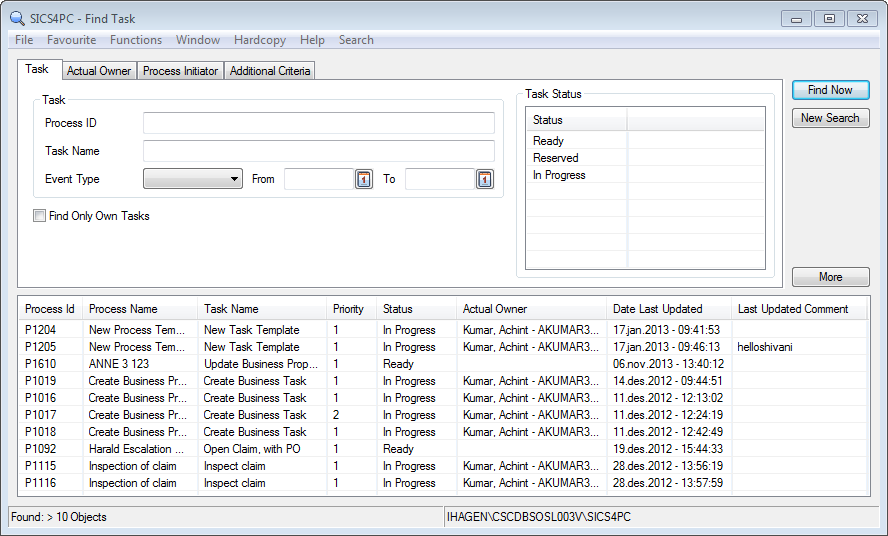Click the New Search button

[x=830, y=118]
